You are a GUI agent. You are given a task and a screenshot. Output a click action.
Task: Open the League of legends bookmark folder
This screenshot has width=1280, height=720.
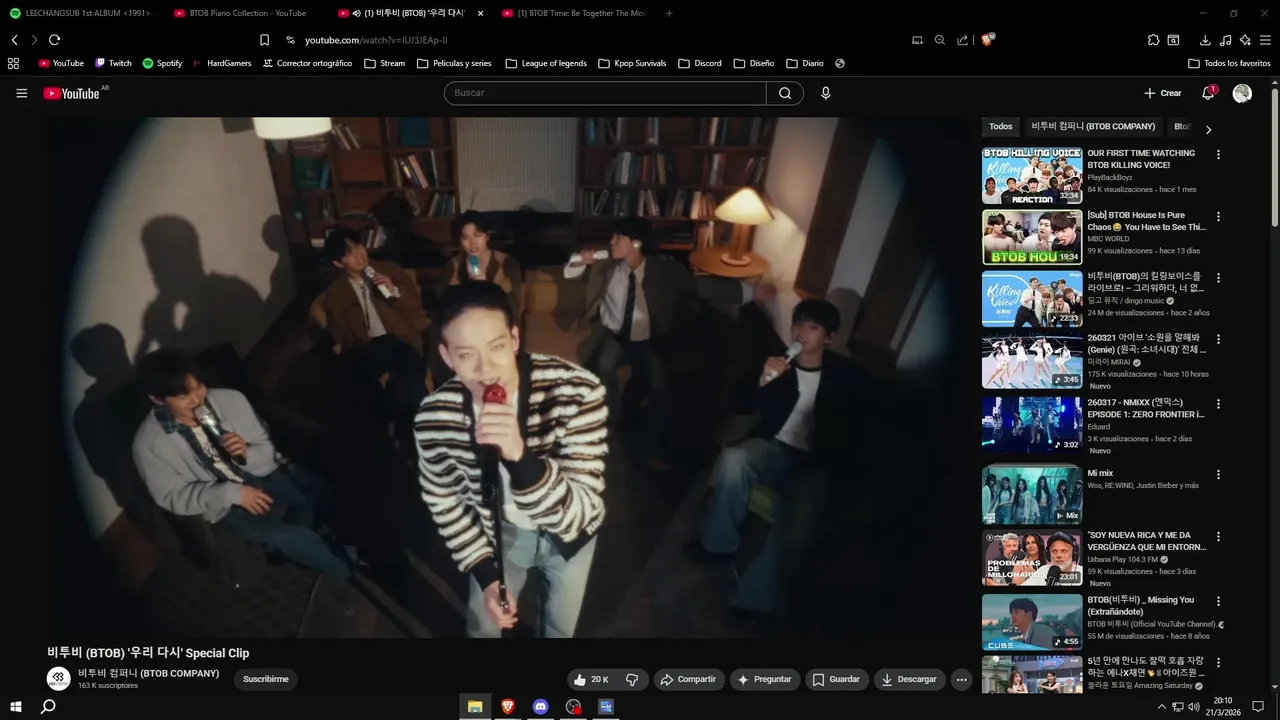coord(546,63)
